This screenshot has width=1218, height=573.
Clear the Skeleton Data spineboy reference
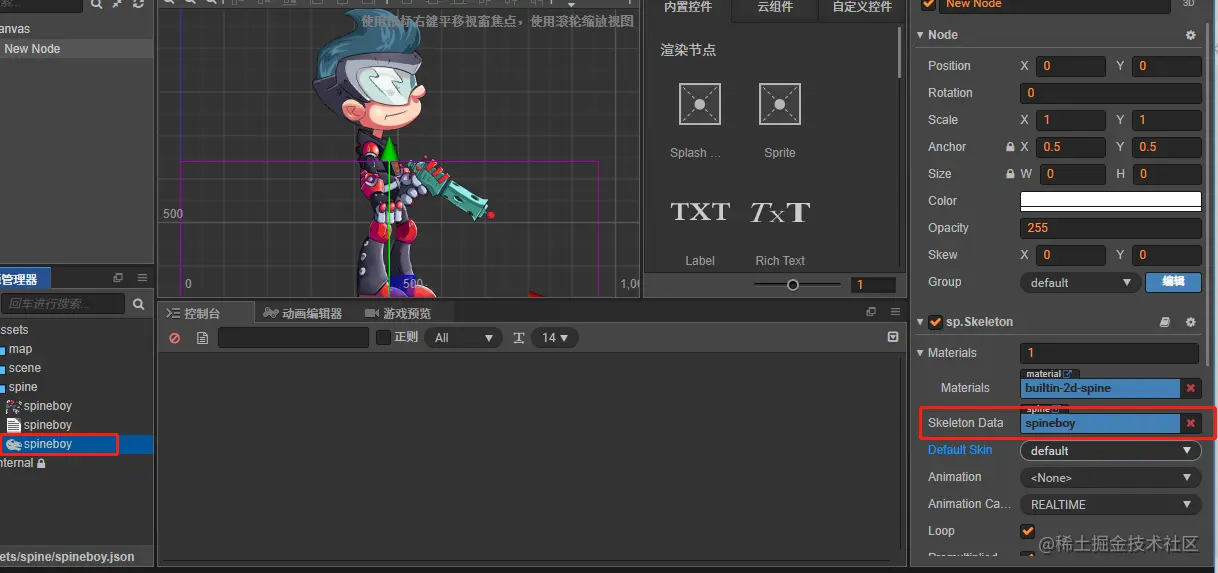pyautogui.click(x=1190, y=423)
